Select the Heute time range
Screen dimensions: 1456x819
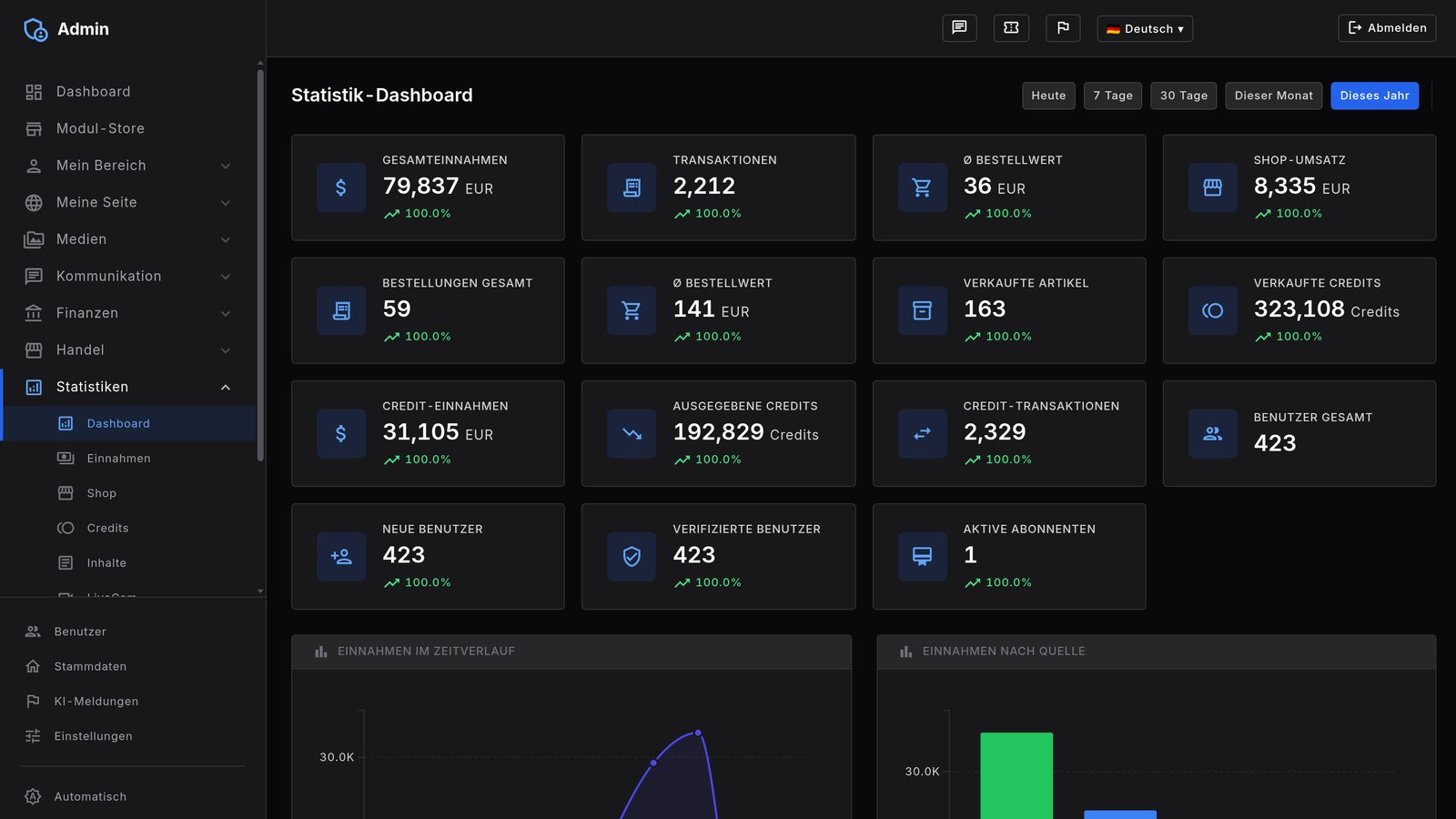1048,96
